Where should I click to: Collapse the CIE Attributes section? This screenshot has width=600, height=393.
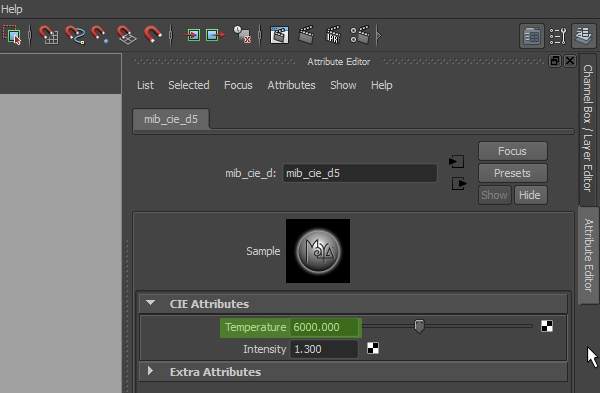[150, 303]
